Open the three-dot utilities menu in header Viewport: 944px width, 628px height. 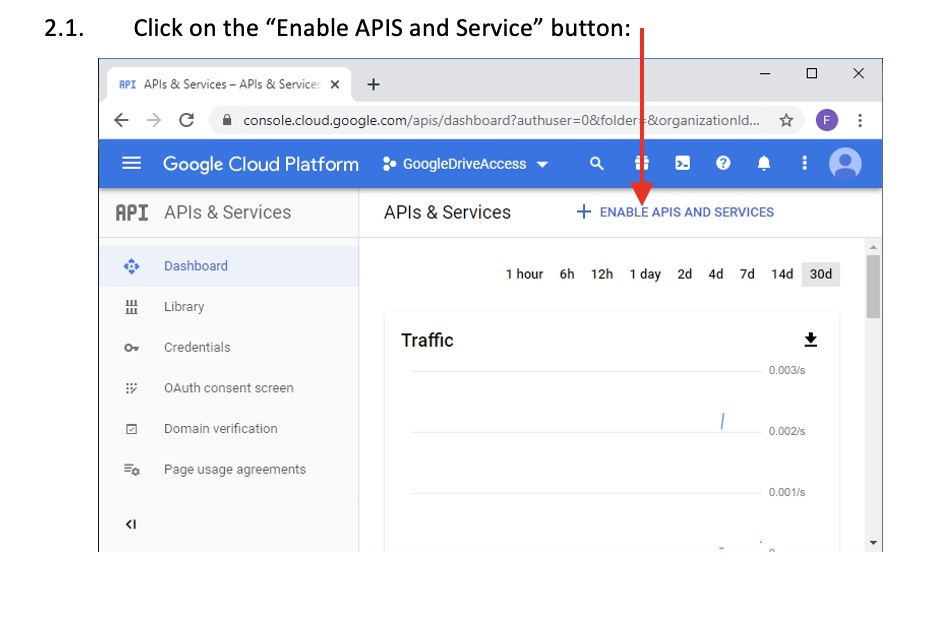(804, 163)
